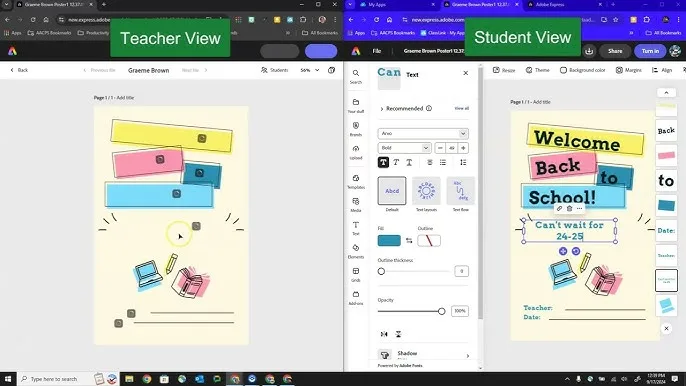Adjust the Outline thickness slider handle

click(x=381, y=271)
